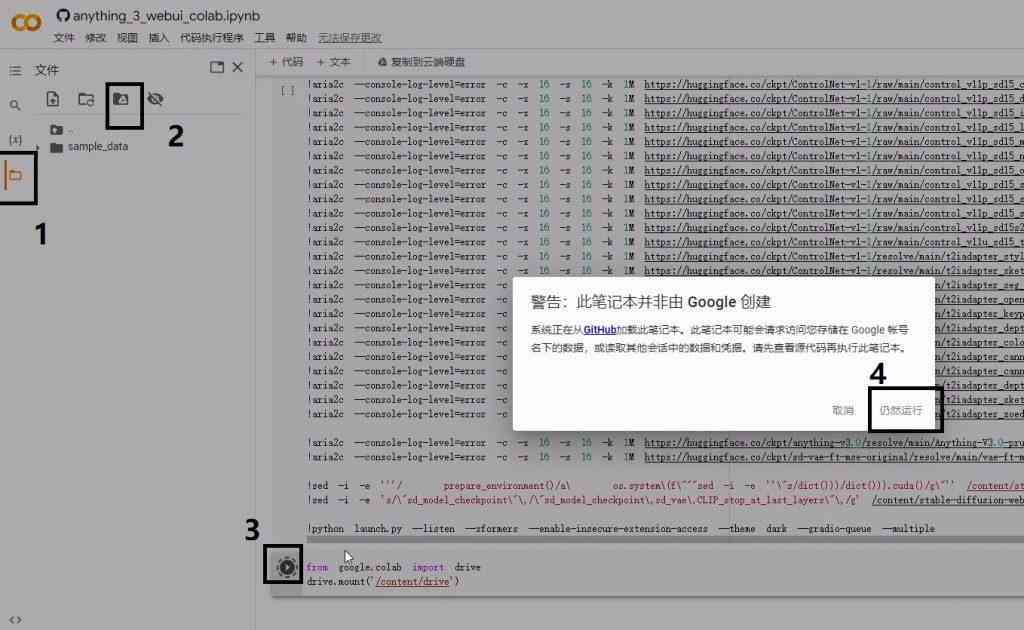The height and width of the screenshot is (630, 1024).
Task: Click the refresh folder icon
Action: [x=86, y=99]
